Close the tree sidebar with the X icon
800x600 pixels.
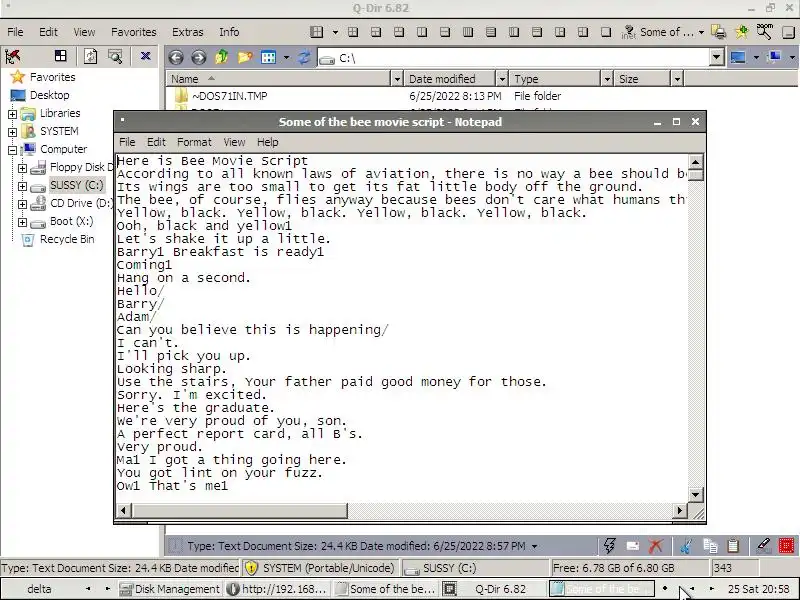[145, 56]
